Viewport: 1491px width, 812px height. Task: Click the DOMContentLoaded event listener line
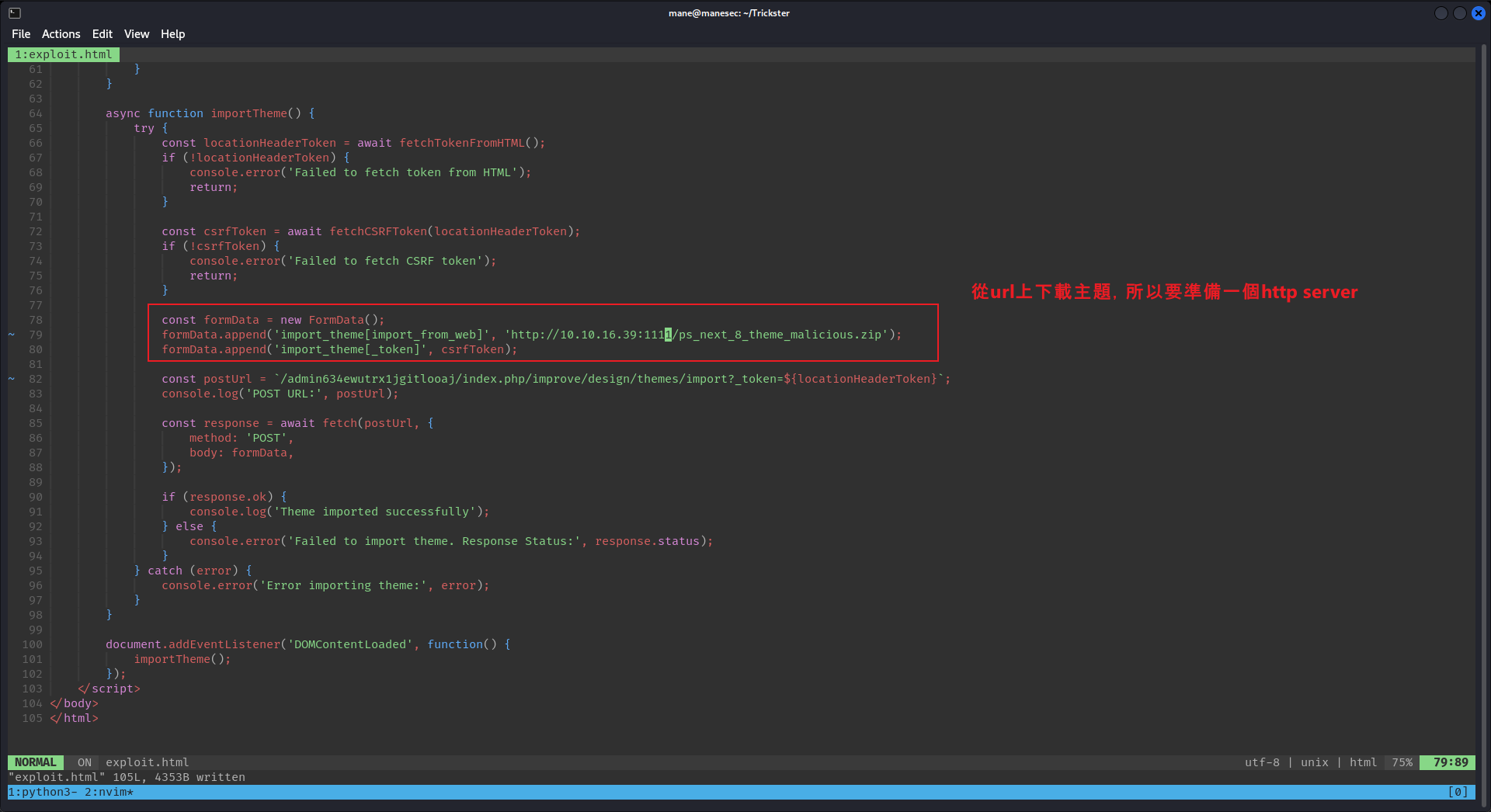click(308, 644)
